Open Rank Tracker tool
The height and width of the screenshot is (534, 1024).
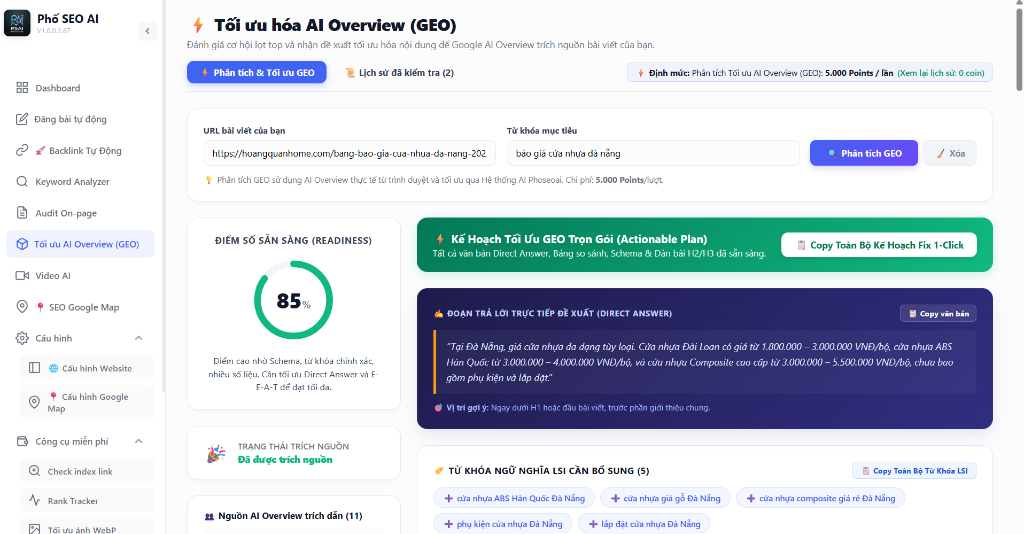tap(87, 501)
